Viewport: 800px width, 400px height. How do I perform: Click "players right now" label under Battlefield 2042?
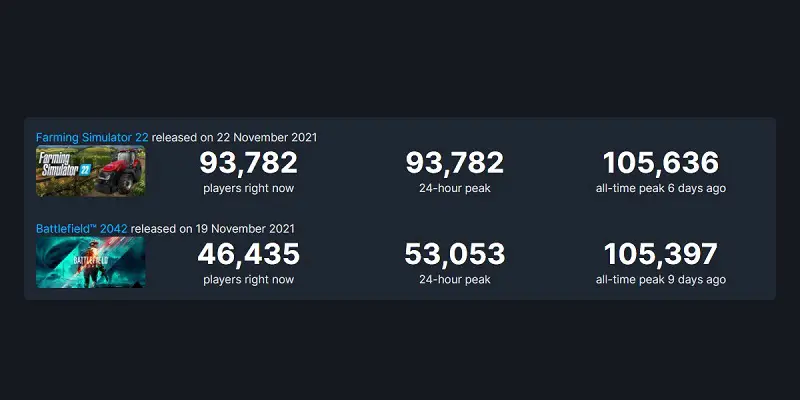tap(248, 279)
